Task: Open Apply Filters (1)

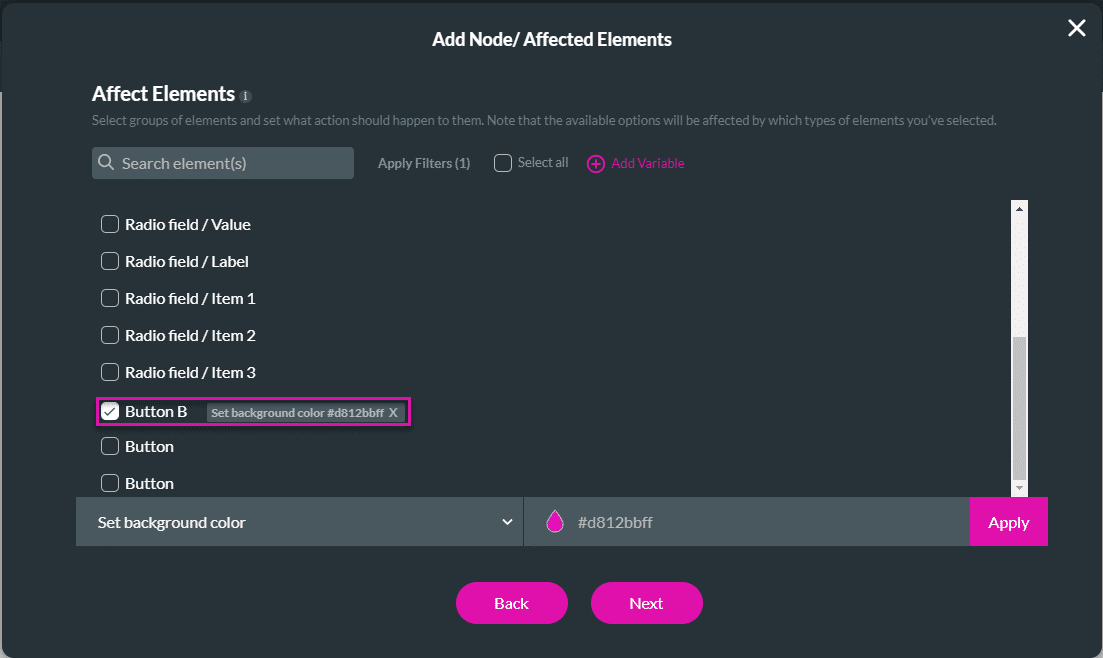Action: click(424, 163)
